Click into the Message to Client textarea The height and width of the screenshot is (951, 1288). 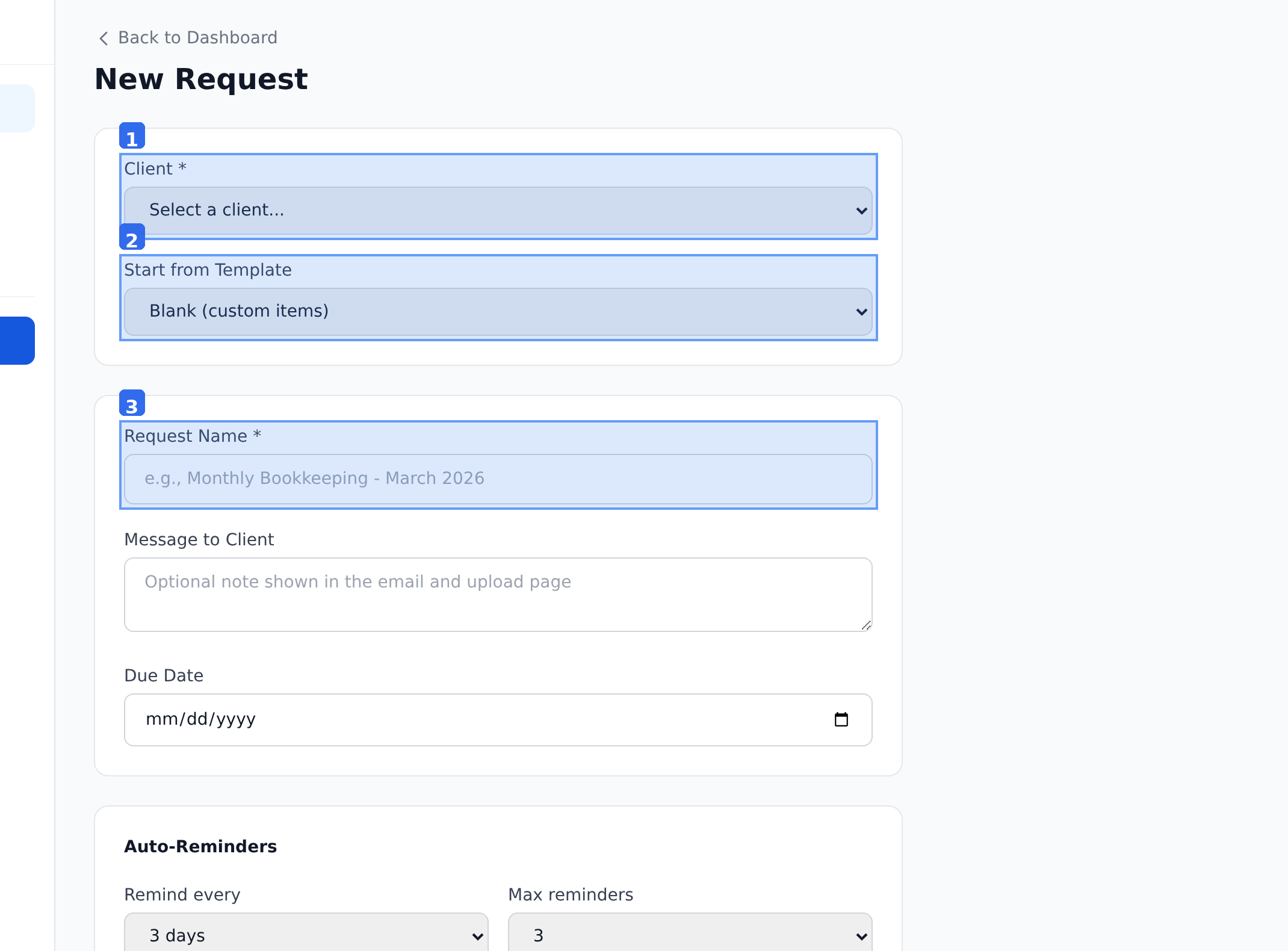(498, 594)
